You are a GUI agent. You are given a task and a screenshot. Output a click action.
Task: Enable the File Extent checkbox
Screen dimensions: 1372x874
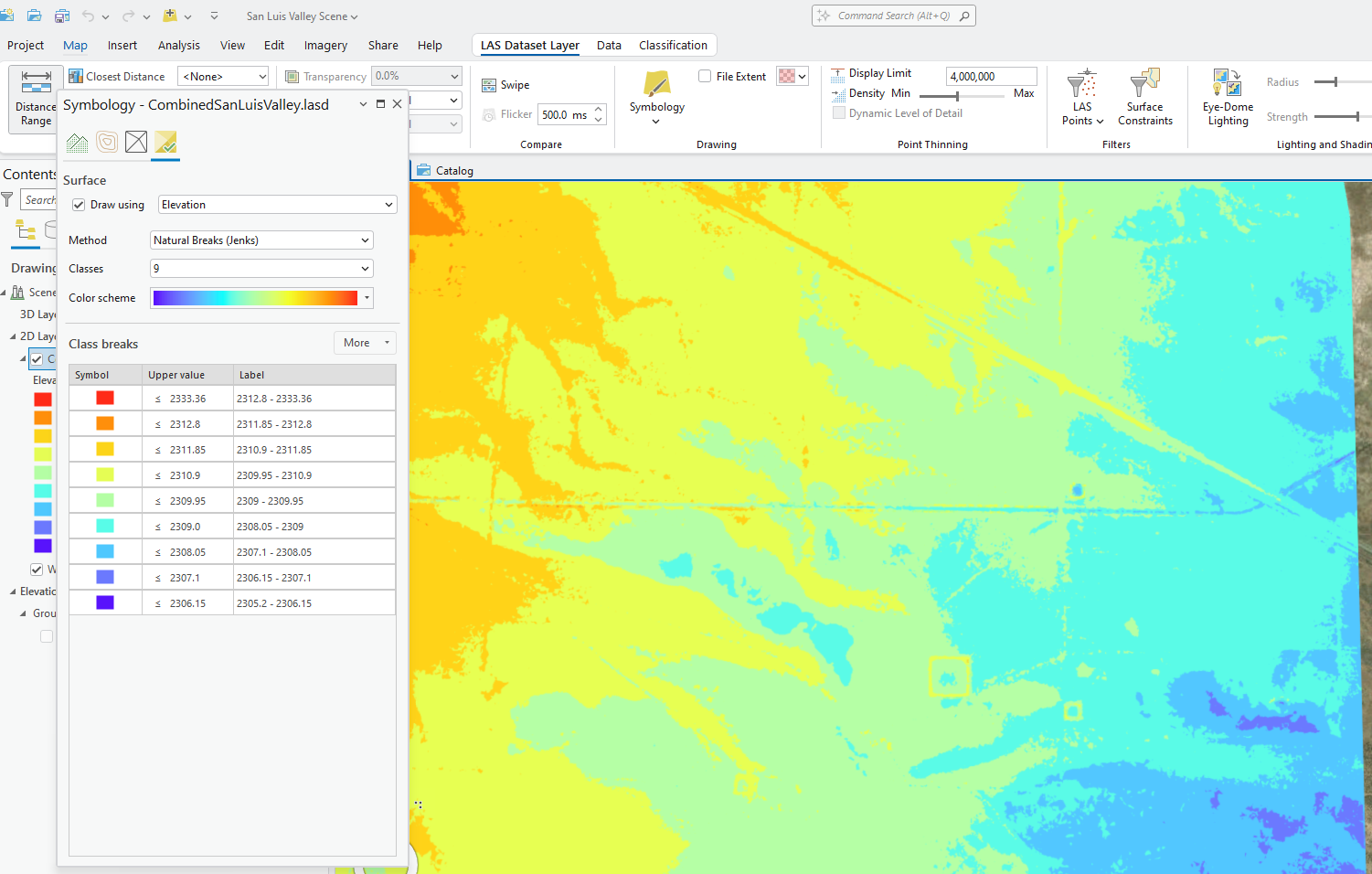705,77
